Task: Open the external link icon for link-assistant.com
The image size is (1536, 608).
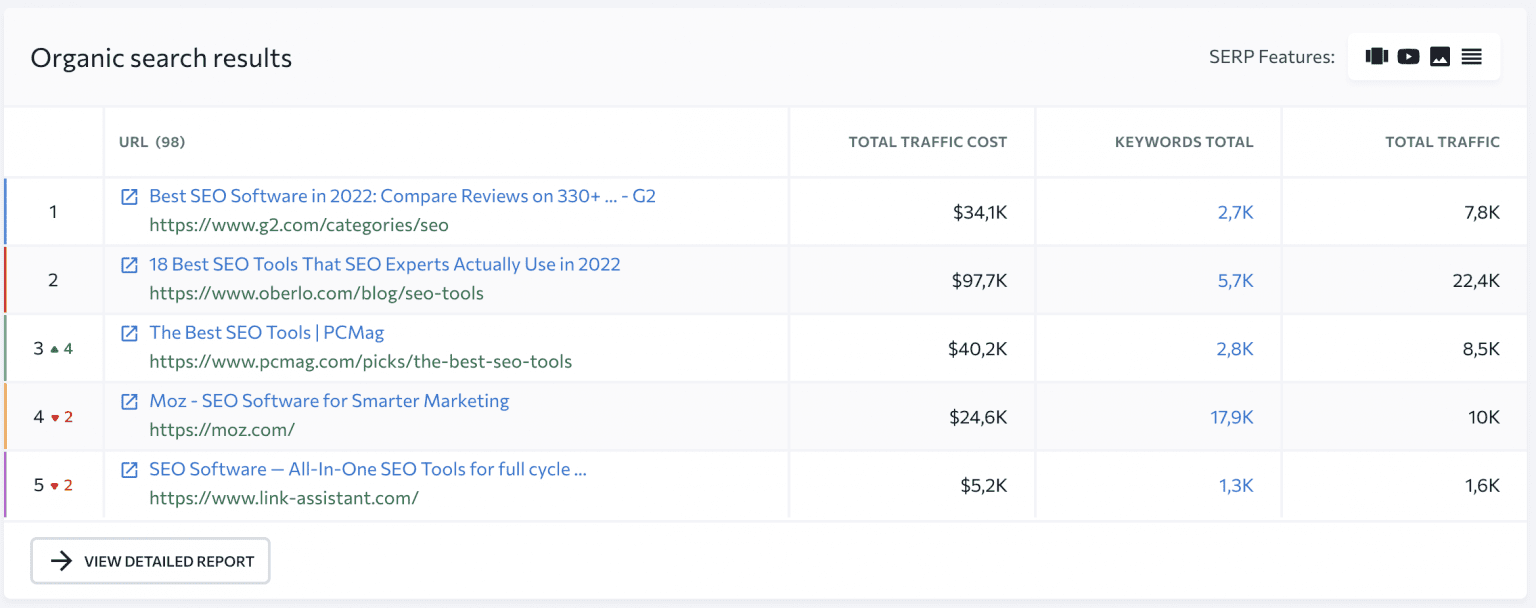Action: point(129,468)
